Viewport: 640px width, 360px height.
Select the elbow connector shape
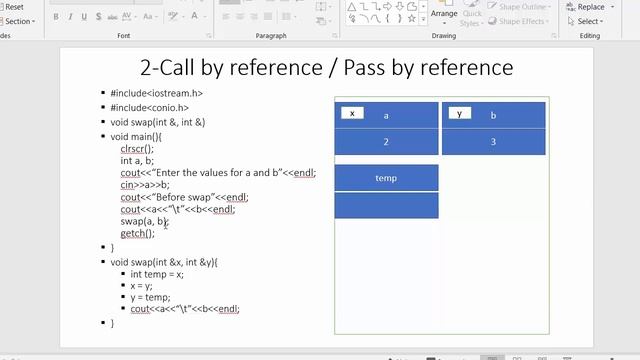point(364,7)
